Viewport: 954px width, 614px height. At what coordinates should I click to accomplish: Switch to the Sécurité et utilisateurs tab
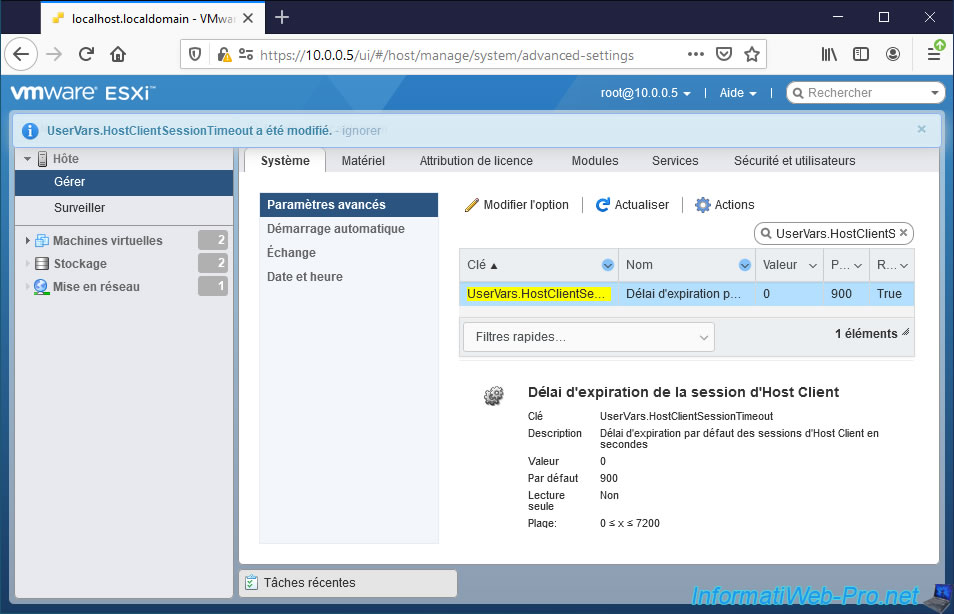(794, 161)
